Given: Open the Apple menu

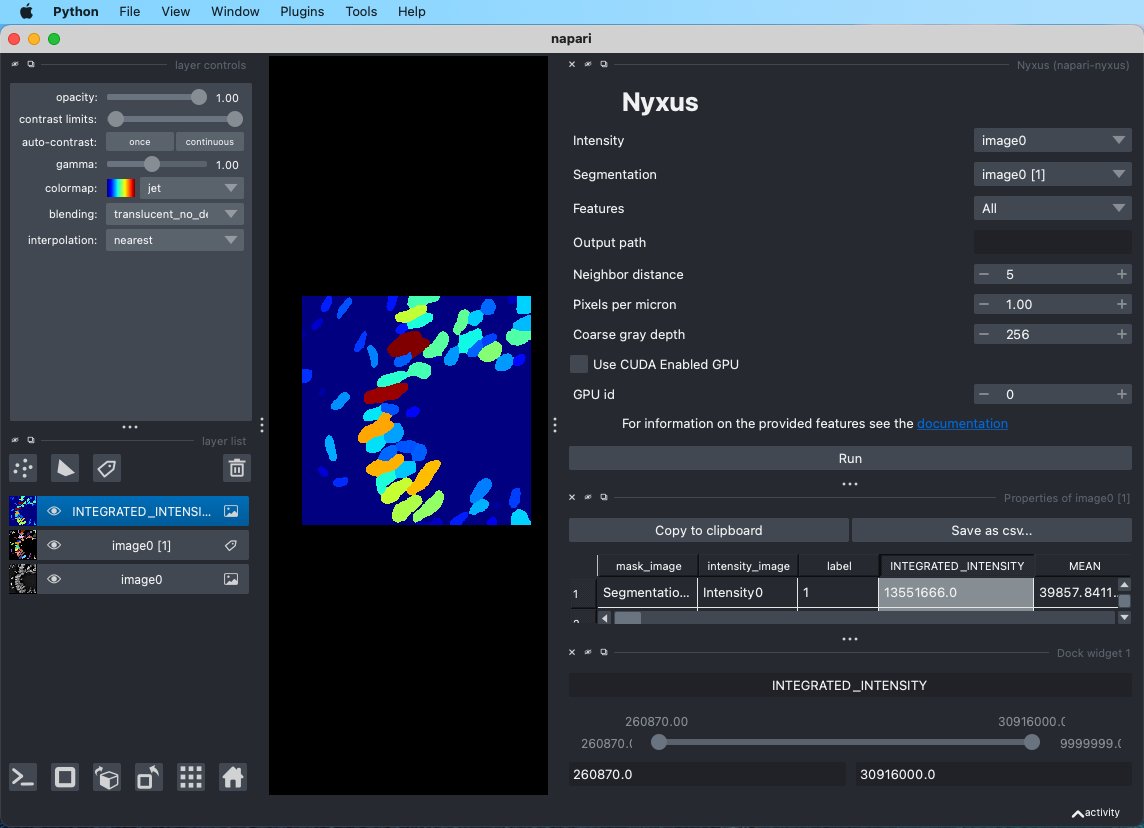Looking at the screenshot, I should pyautogui.click(x=26, y=12).
